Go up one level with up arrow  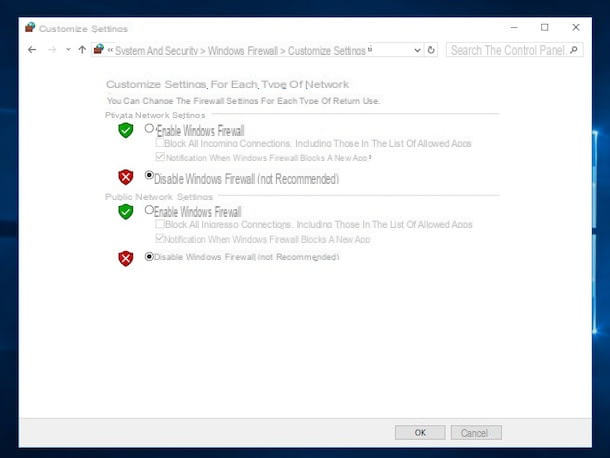82,50
